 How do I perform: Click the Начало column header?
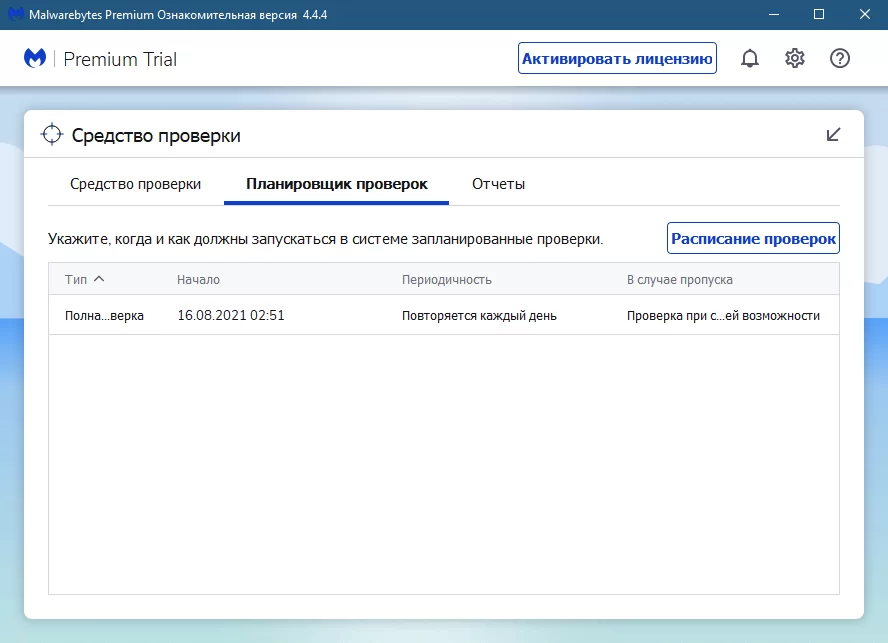point(198,279)
